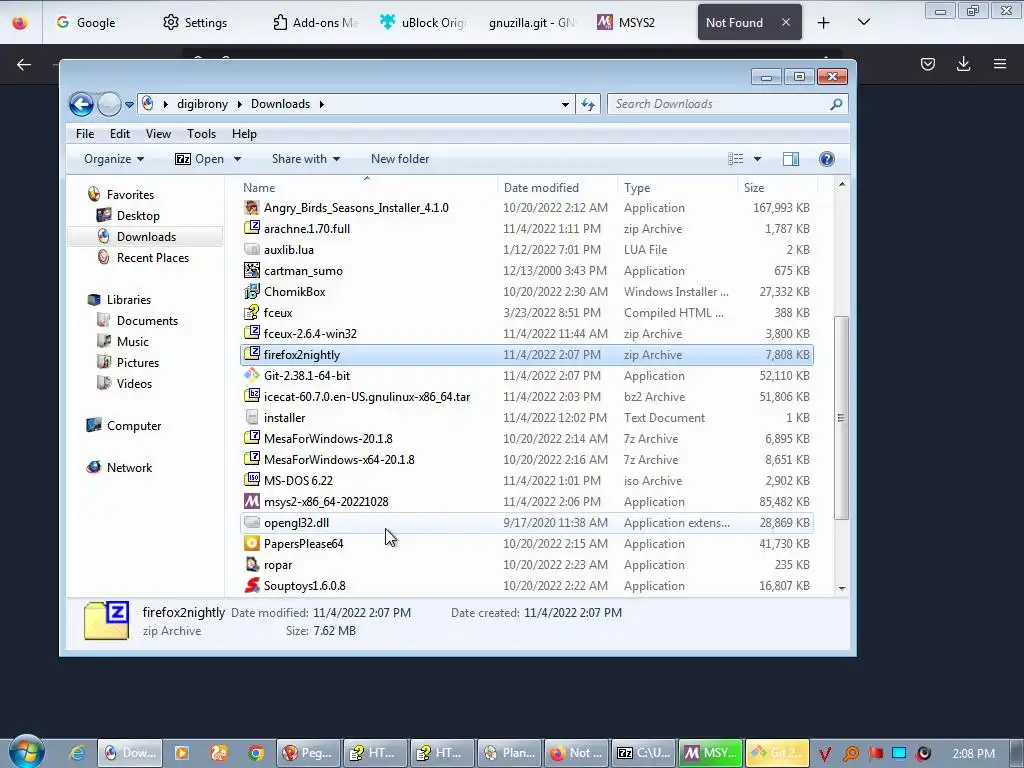Click the Search Downloads field
Image resolution: width=1024 pixels, height=768 pixels.
coord(728,104)
